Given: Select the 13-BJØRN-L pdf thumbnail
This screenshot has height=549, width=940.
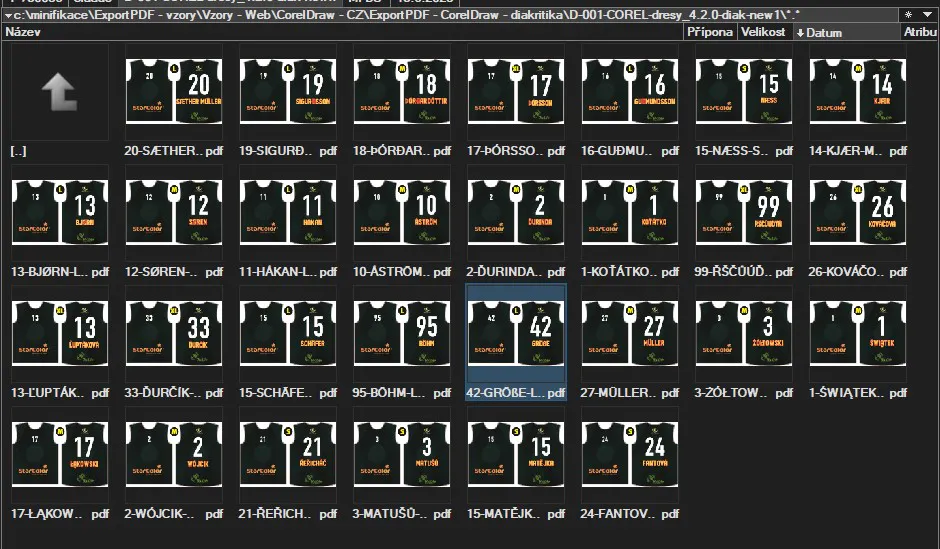Looking at the screenshot, I should pos(60,213).
